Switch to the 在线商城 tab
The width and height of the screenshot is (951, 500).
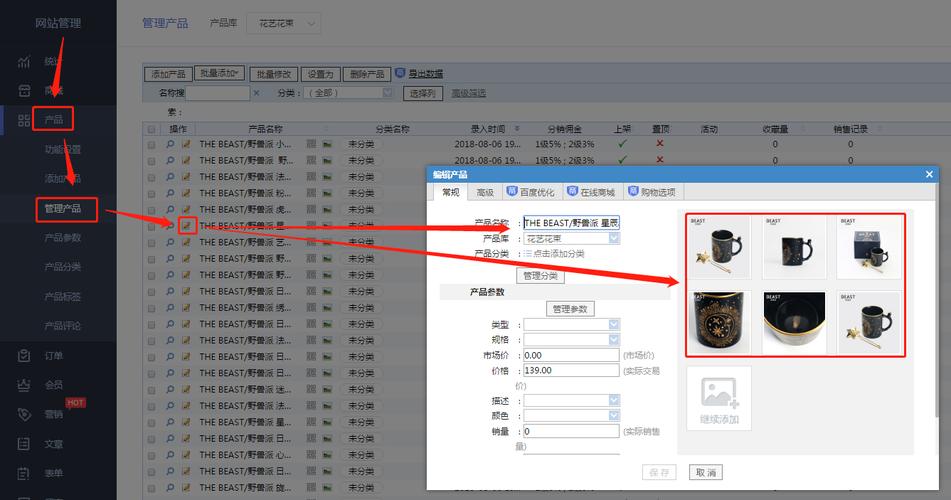click(x=591, y=192)
